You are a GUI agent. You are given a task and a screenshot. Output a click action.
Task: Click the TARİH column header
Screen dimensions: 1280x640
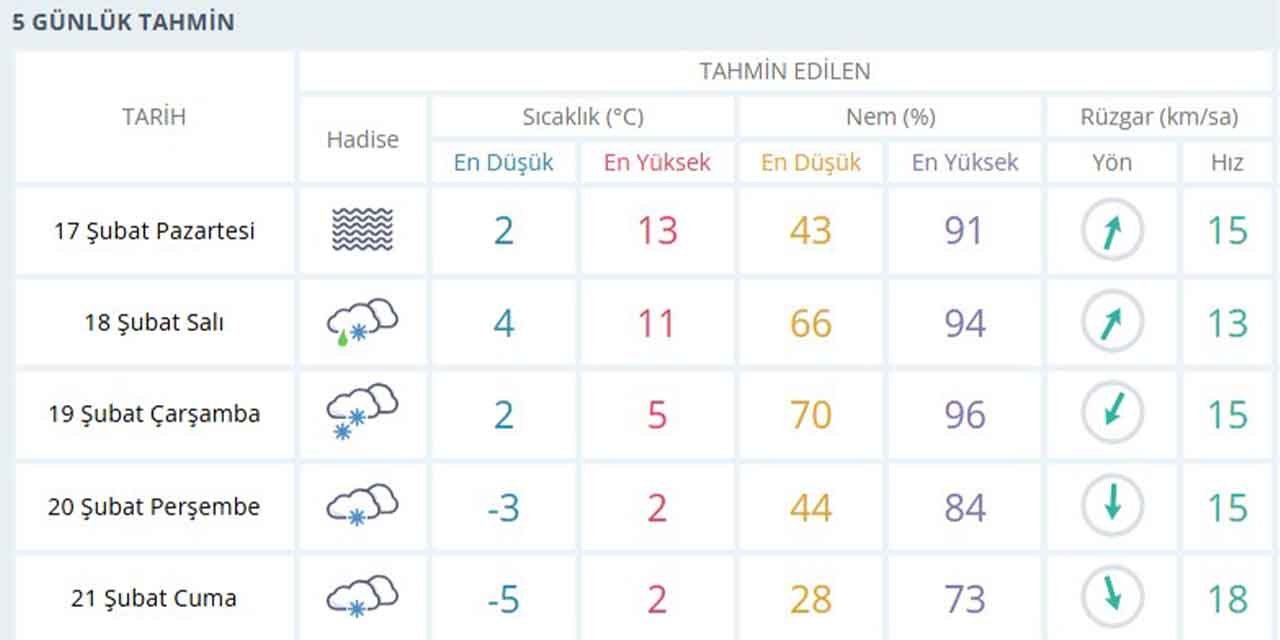[x=154, y=117]
